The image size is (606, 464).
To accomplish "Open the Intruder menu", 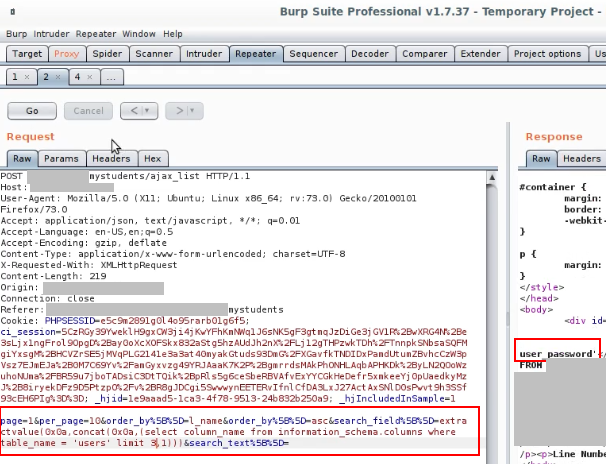I will tap(51, 34).
